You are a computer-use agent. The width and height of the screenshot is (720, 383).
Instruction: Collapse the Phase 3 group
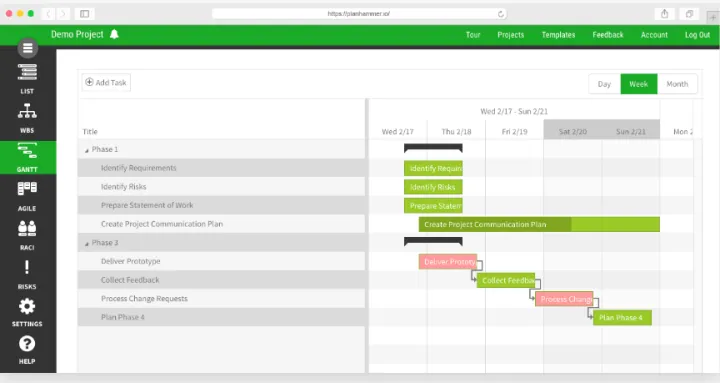point(86,243)
